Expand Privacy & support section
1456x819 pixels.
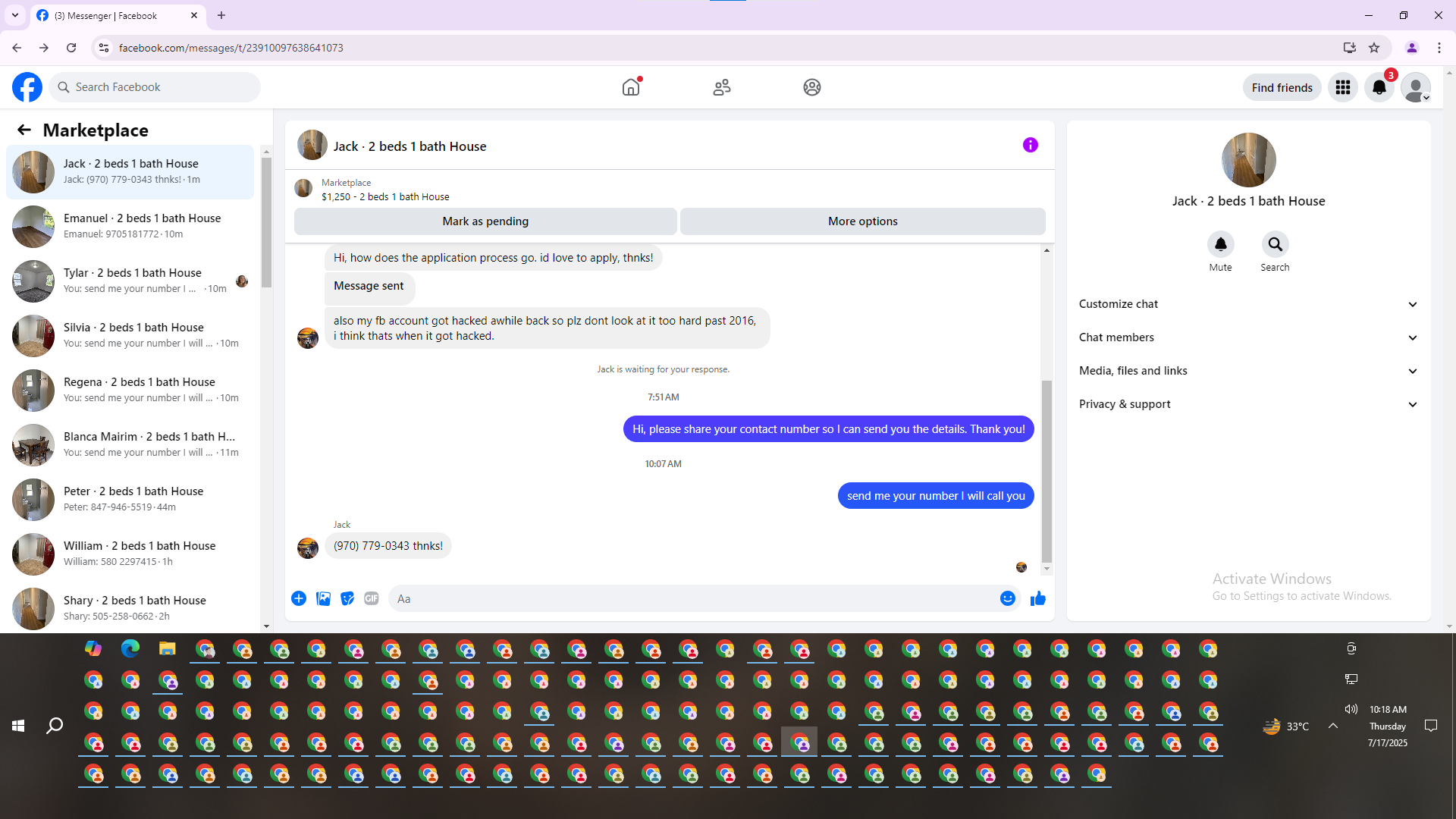[1248, 404]
